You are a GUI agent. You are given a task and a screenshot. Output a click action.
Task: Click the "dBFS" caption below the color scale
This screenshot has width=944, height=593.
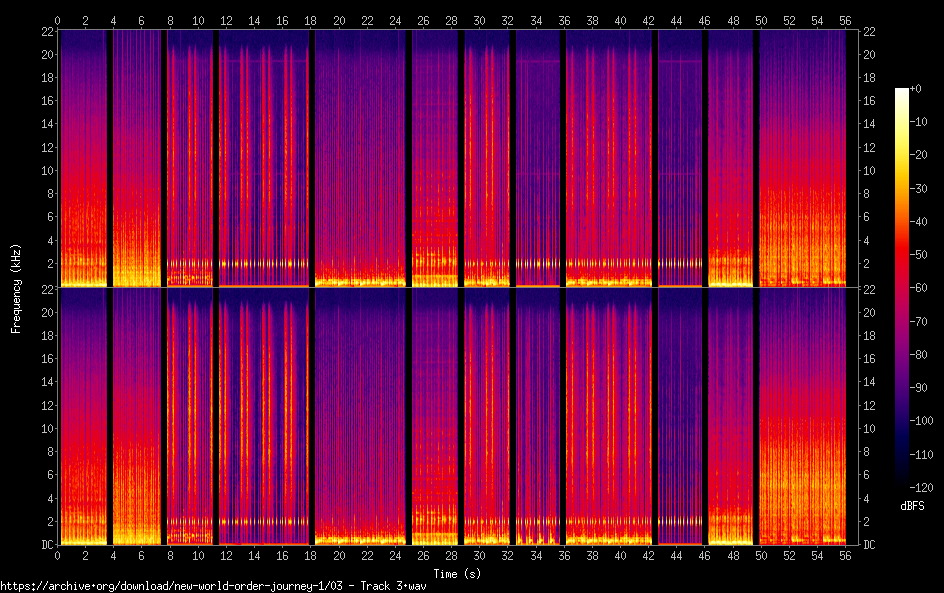point(911,506)
